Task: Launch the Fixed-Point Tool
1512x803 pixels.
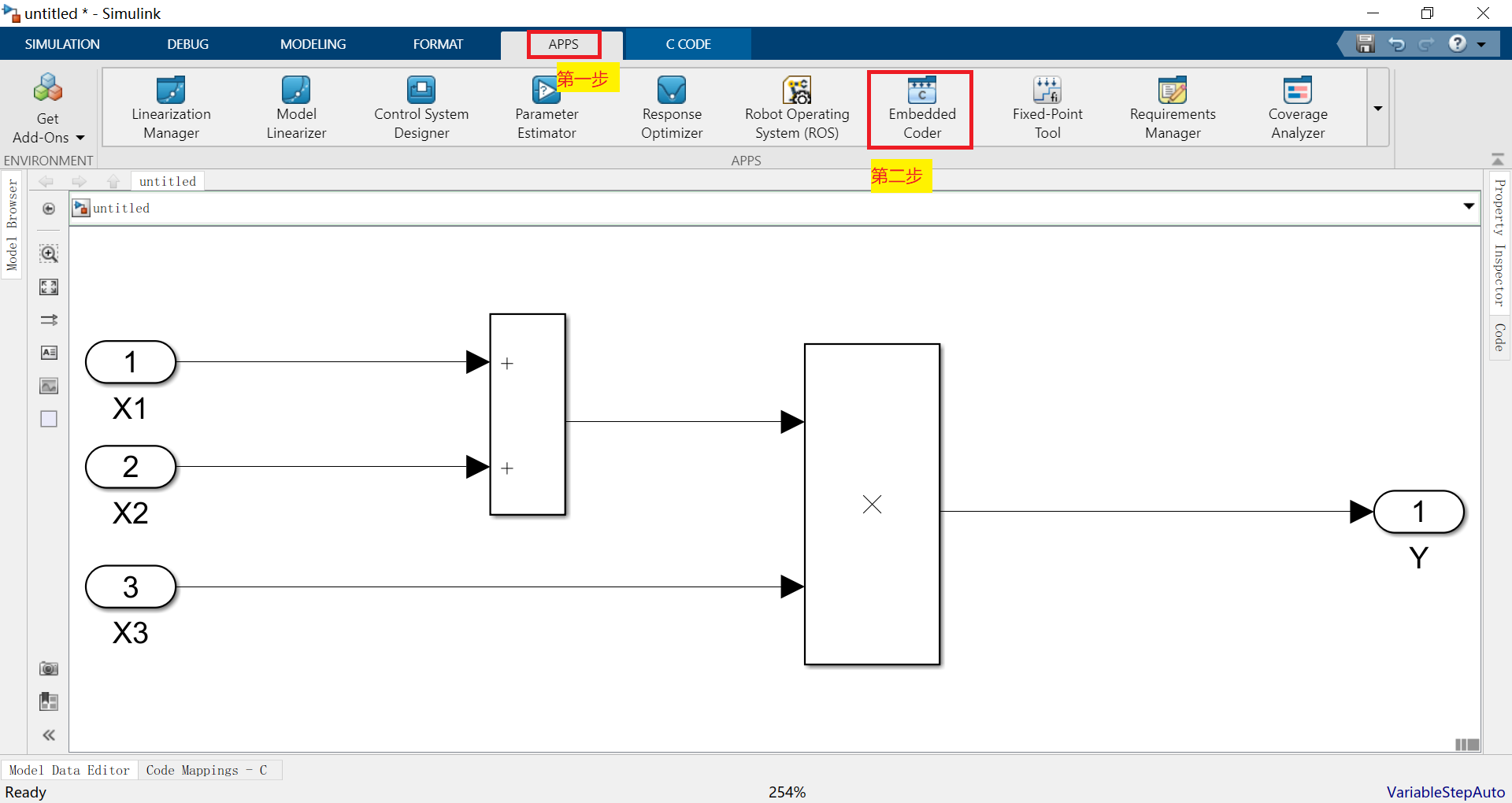Action: coord(1047,108)
